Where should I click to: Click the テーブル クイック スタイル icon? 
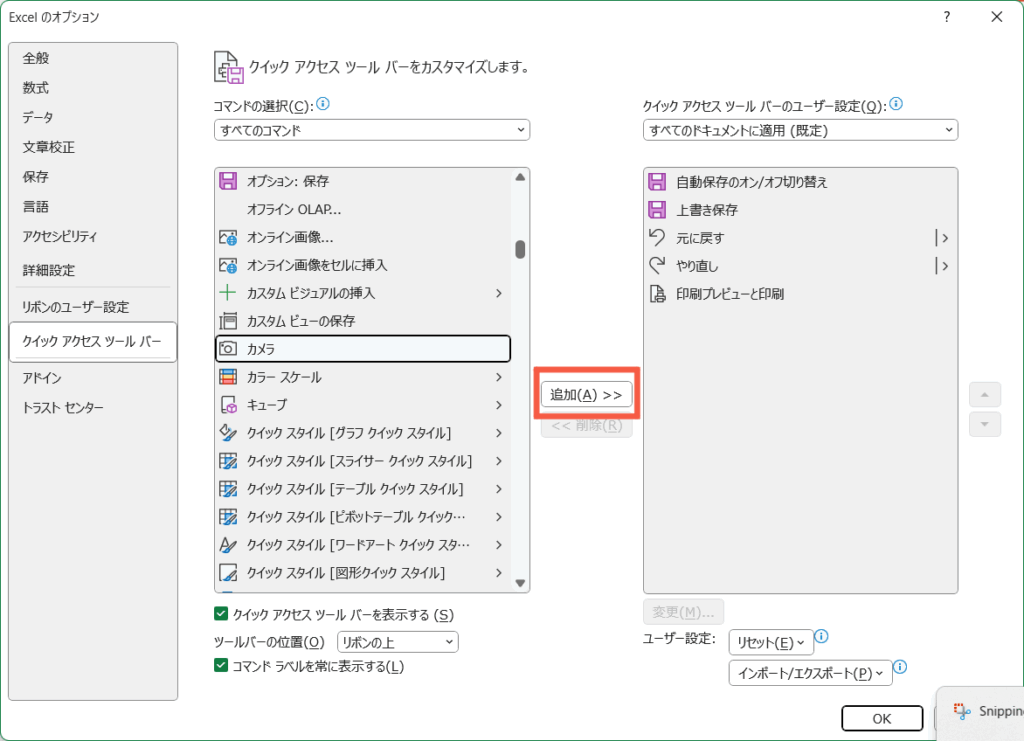coord(228,489)
